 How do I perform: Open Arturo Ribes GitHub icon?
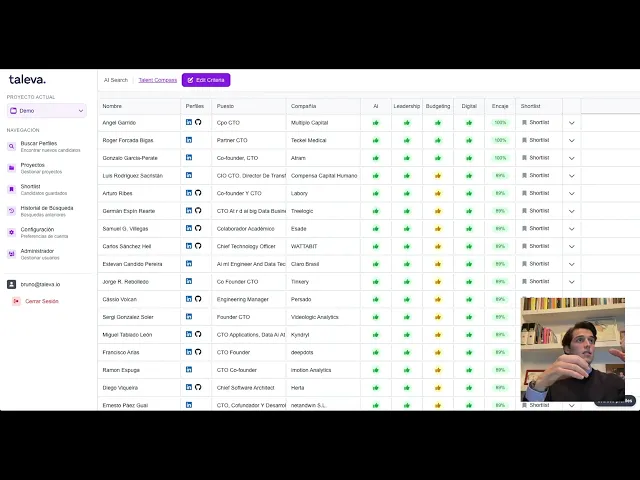tap(198, 193)
